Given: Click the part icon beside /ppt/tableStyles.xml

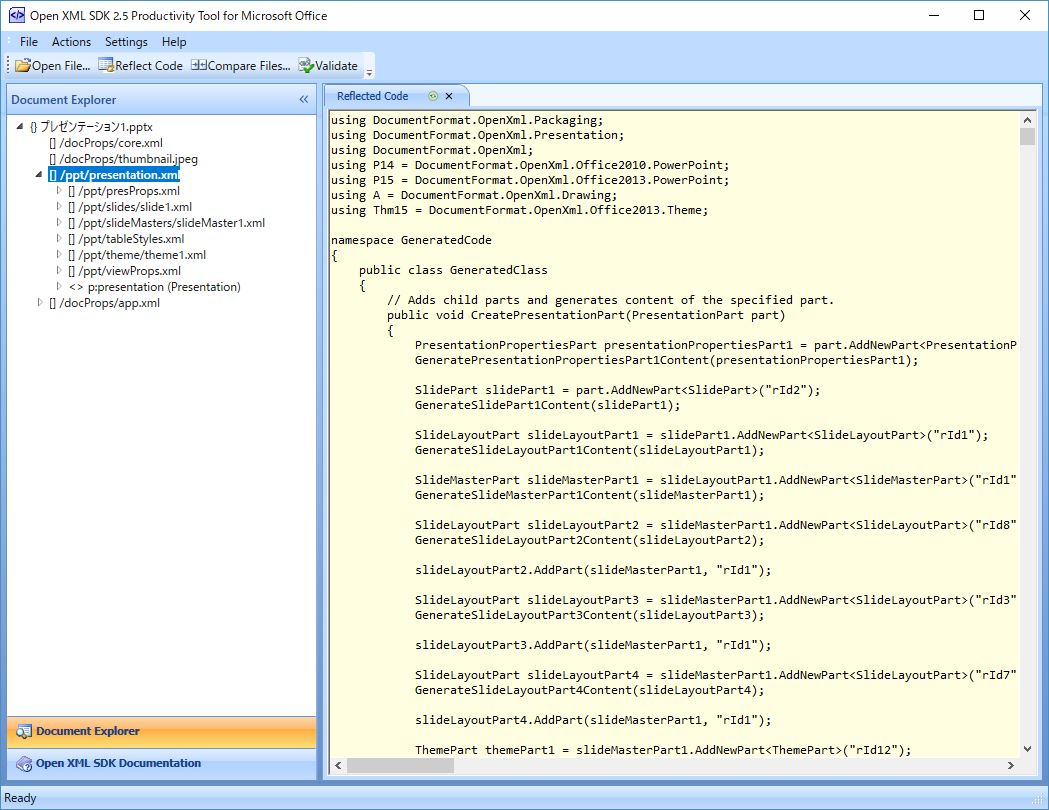Looking at the screenshot, I should 72,239.
